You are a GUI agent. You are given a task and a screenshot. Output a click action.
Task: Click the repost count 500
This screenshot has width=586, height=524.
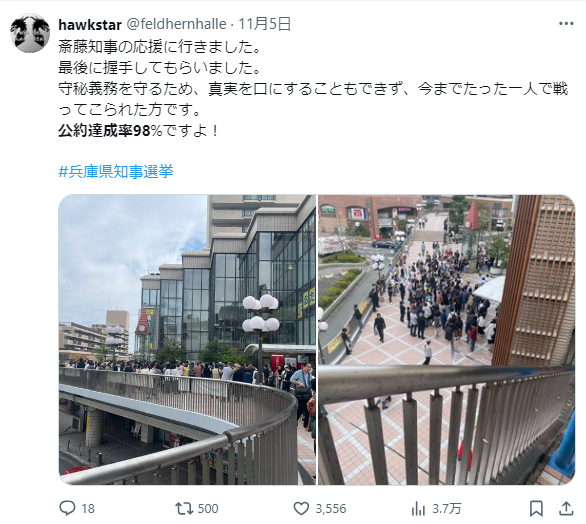click(208, 509)
